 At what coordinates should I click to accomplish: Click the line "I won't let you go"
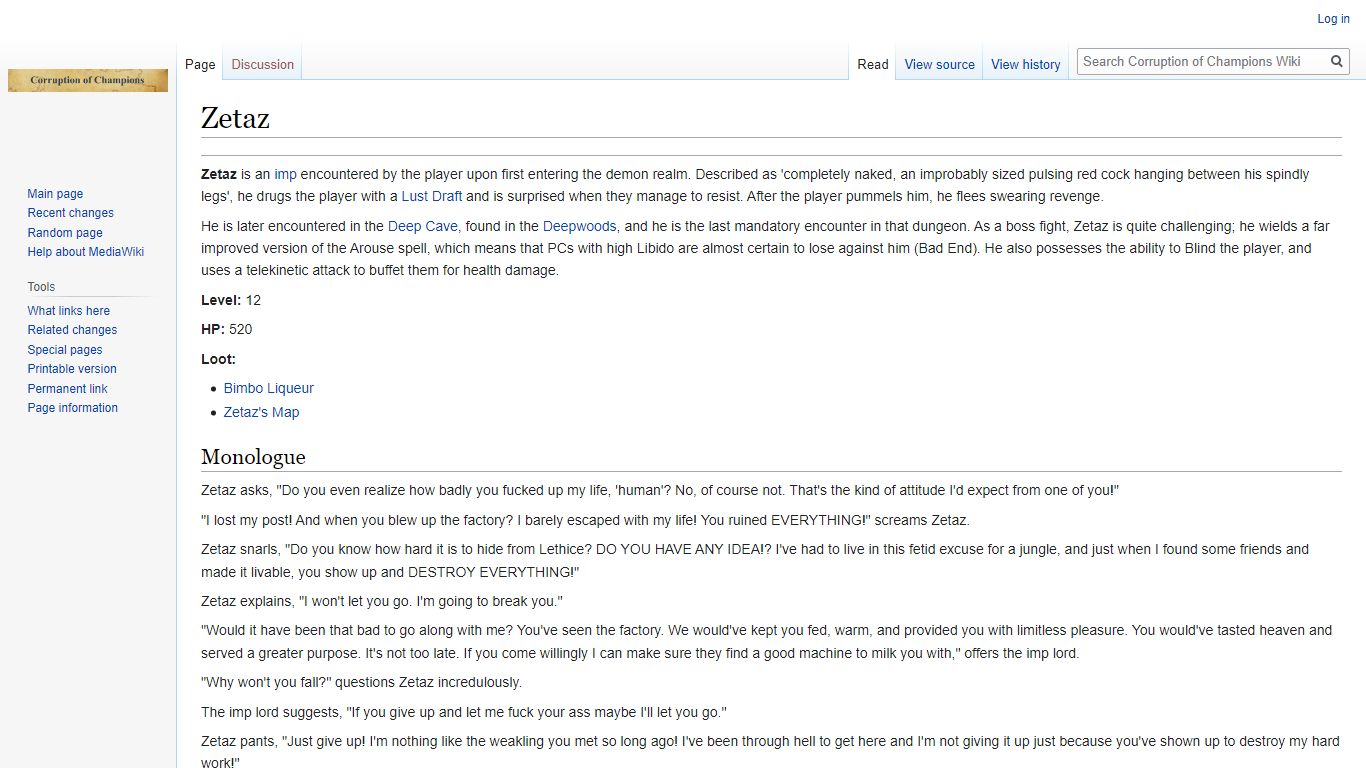click(x=382, y=601)
